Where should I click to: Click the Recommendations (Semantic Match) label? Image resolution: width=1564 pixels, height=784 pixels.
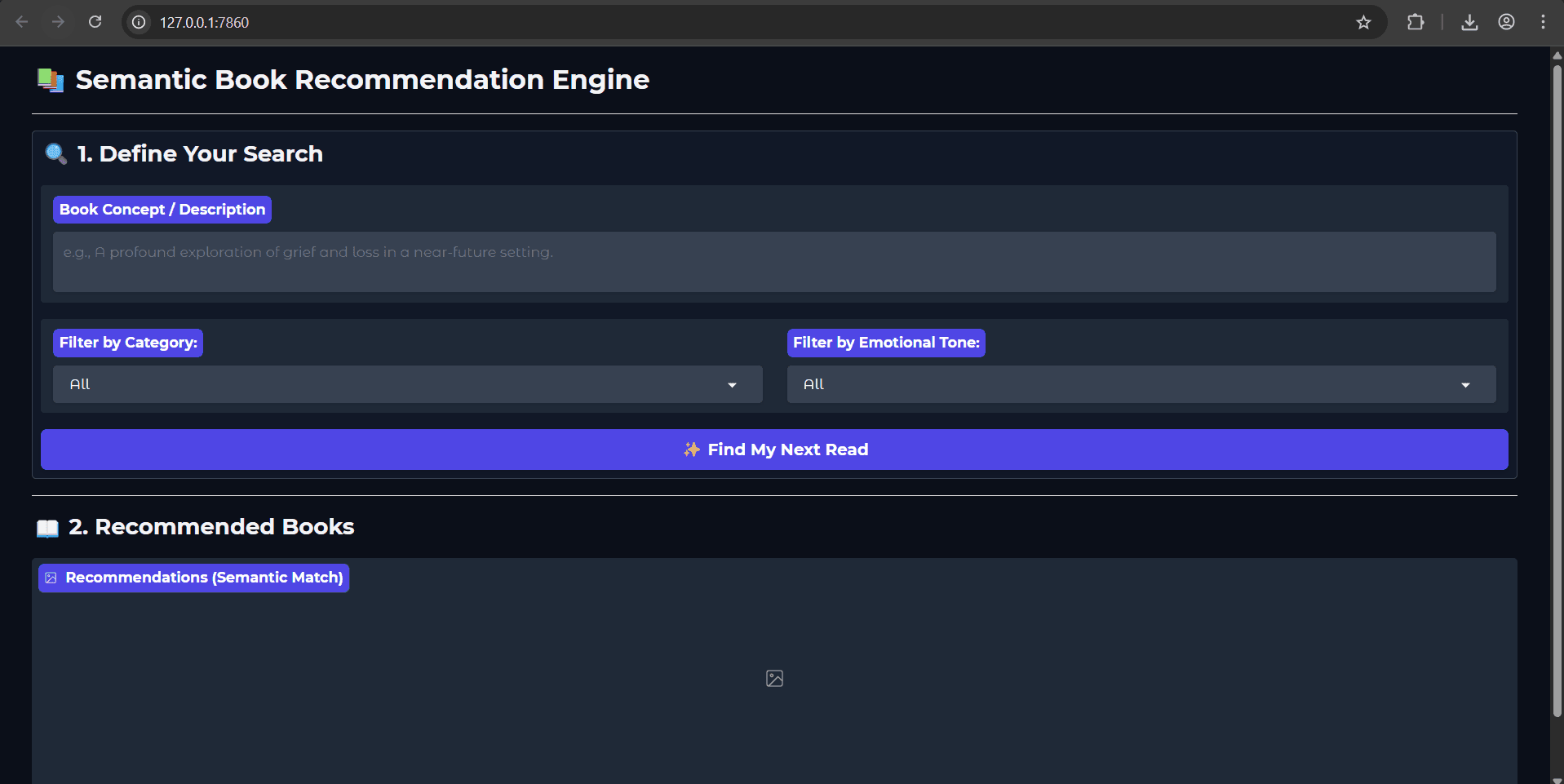coord(193,578)
